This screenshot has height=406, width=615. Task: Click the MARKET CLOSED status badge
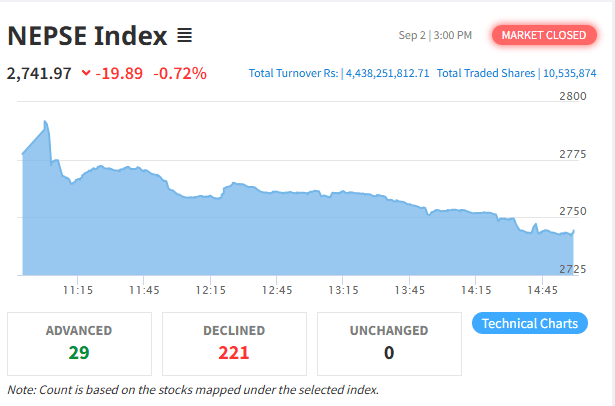click(x=543, y=36)
